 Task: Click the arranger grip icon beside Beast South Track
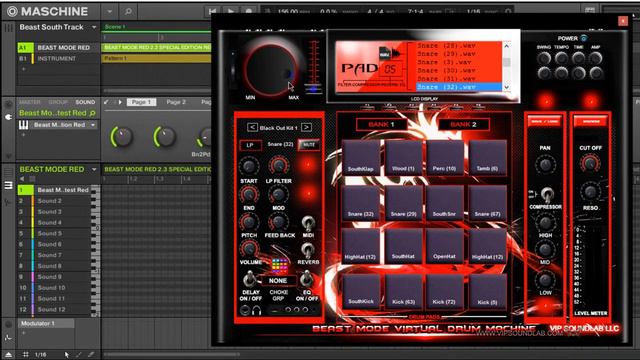click(x=8, y=28)
